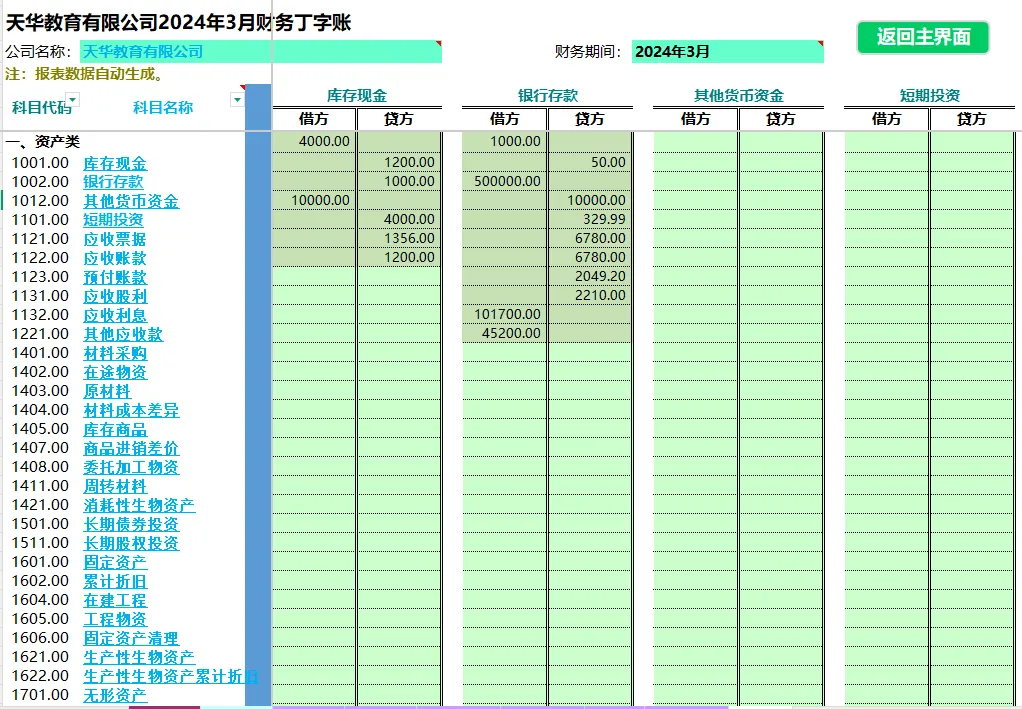
Task: Open the 科目名称 filter dropdown
Action: (237, 100)
